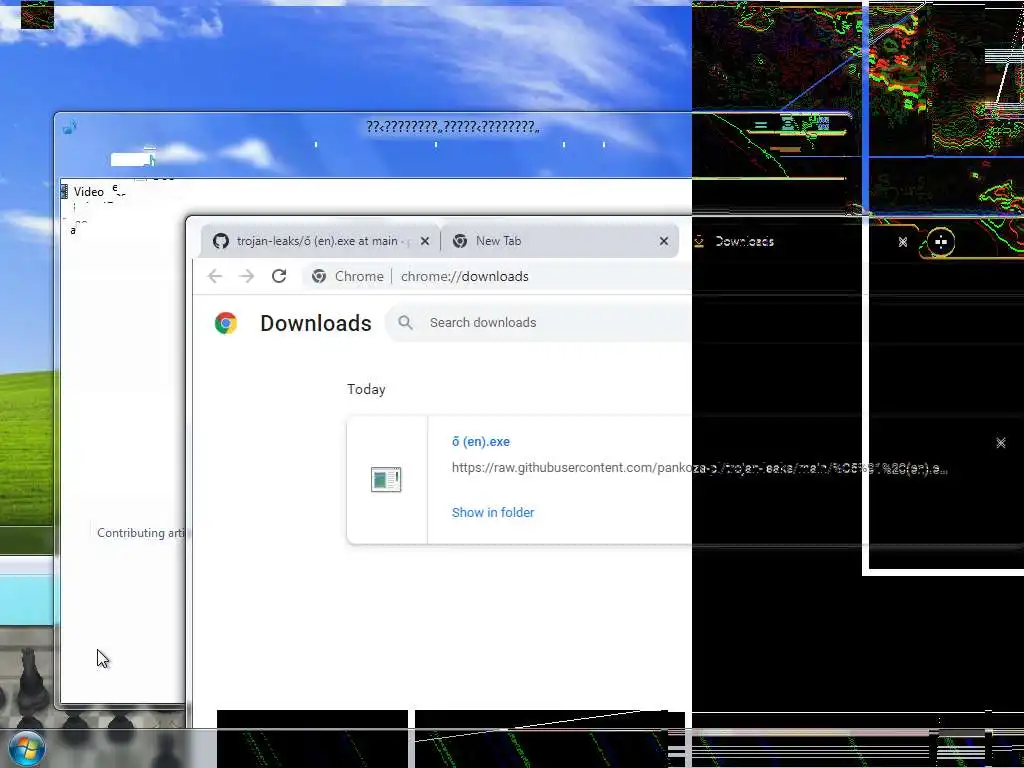
Task: Close the New Tab tab
Action: (664, 241)
